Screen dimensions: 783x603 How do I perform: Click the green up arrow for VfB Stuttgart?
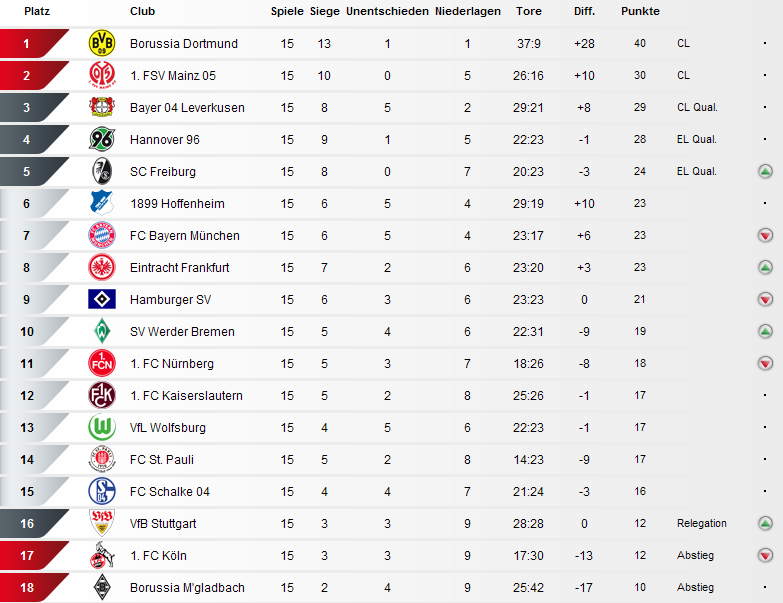(x=765, y=523)
